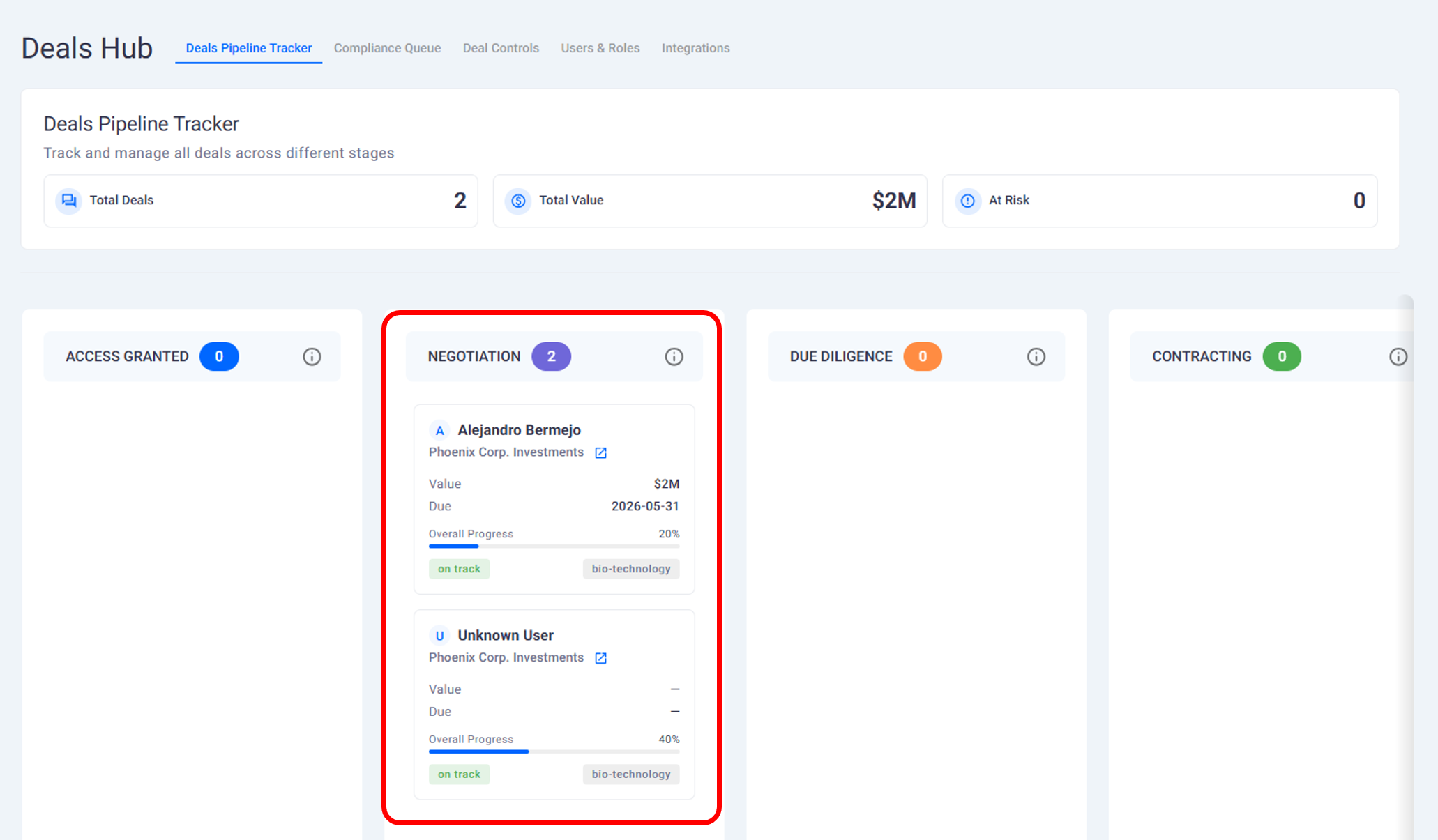
Task: Click the Due Diligence info icon
Action: point(1036,357)
